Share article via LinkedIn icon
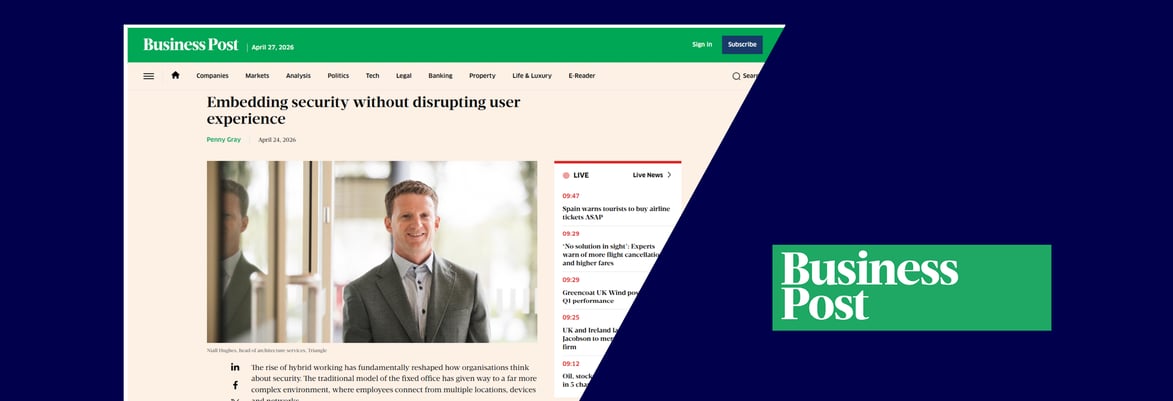1173x401 pixels. coord(235,367)
